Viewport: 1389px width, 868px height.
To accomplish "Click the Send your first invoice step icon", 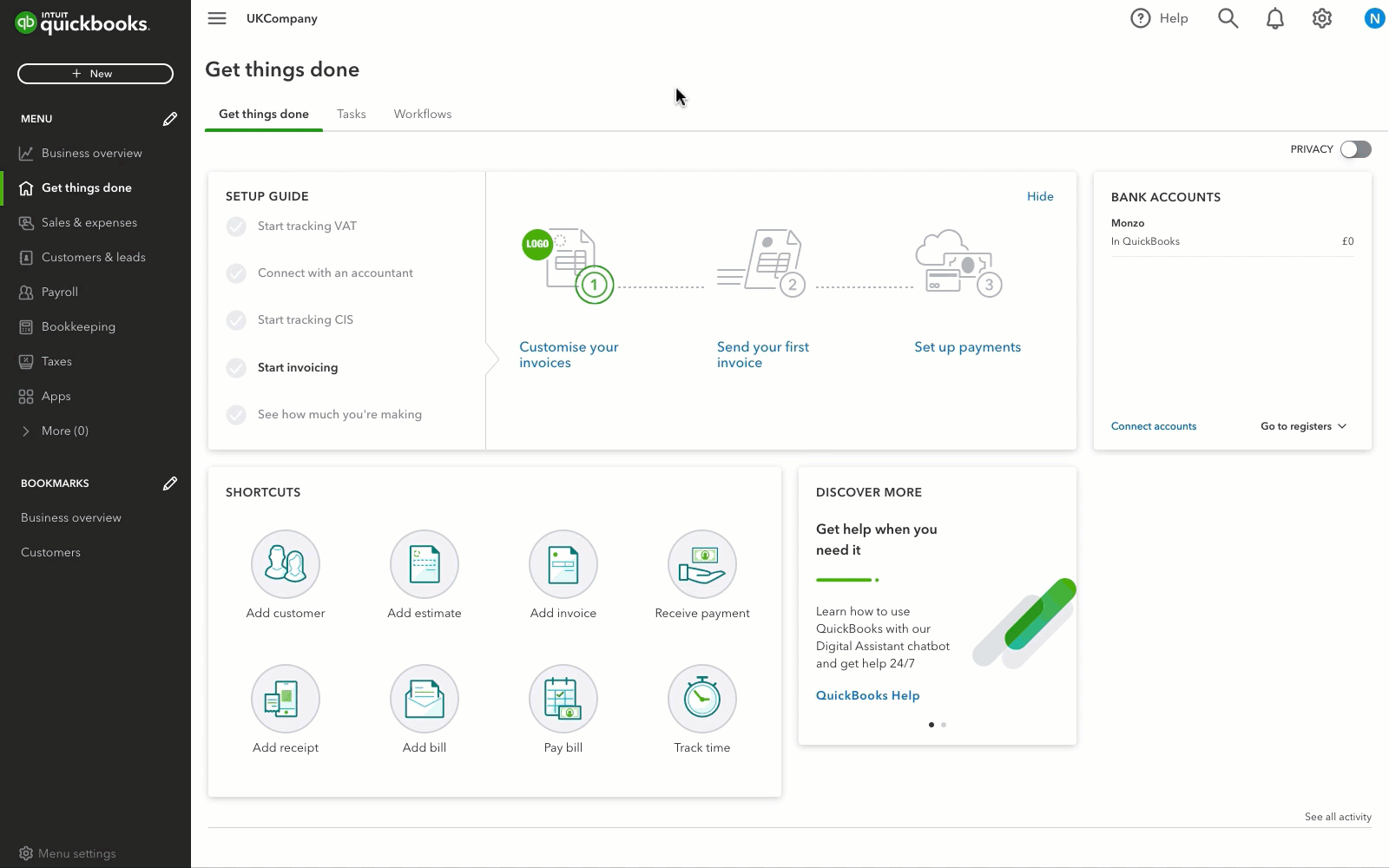I will (x=762, y=263).
